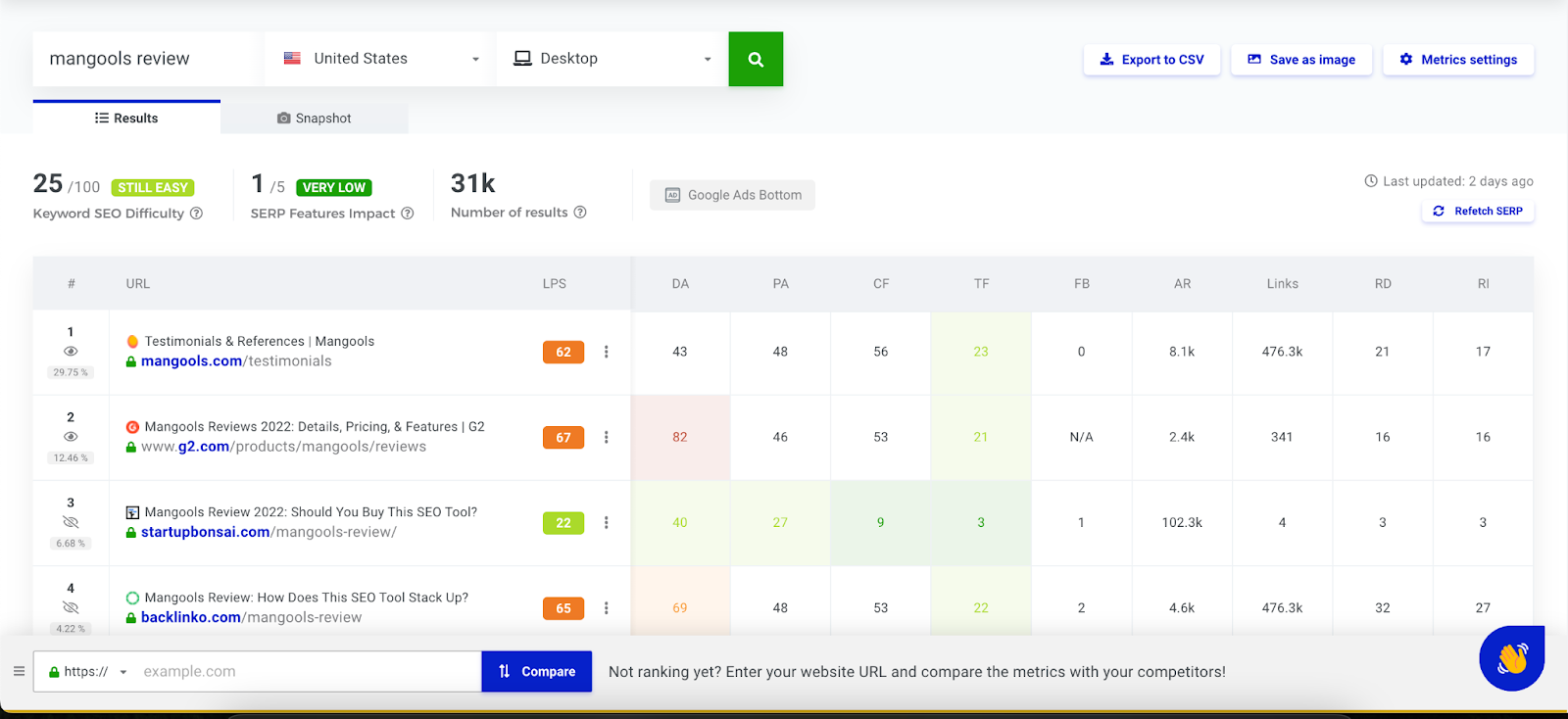Click AR value 102.3k for startupbonsai.com
This screenshot has height=719, width=1568.
[x=1182, y=523]
